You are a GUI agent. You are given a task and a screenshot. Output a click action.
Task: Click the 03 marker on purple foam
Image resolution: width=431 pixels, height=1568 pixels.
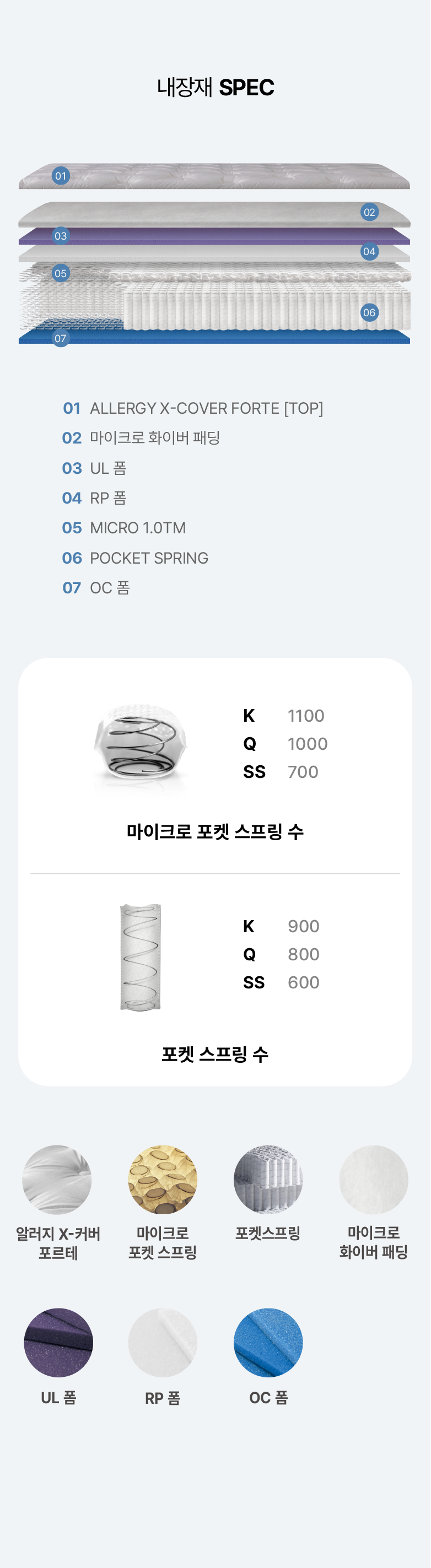click(x=60, y=236)
